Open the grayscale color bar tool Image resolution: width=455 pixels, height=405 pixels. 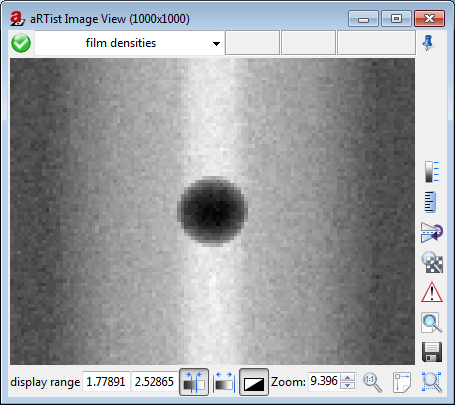(432, 172)
